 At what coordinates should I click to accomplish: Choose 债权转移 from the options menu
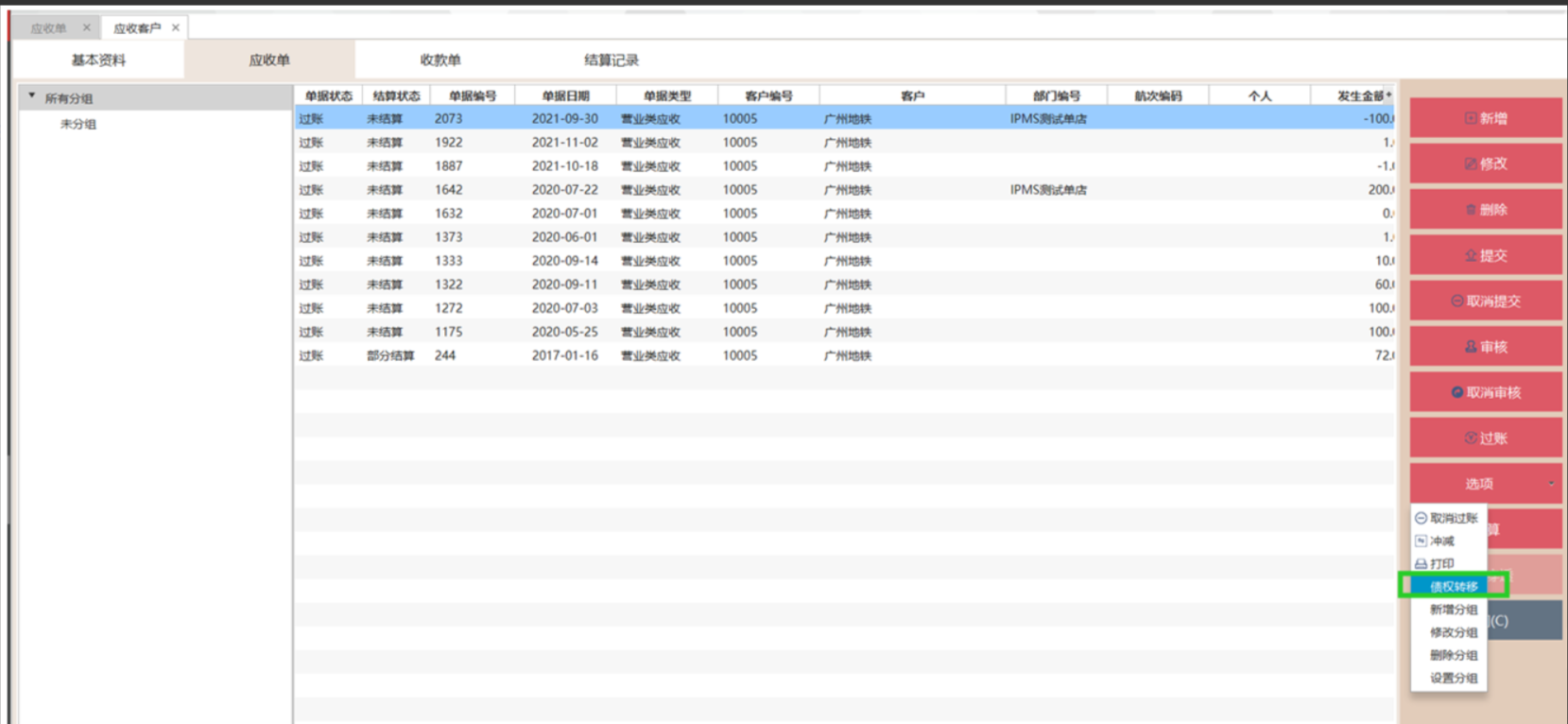pyautogui.click(x=1454, y=586)
